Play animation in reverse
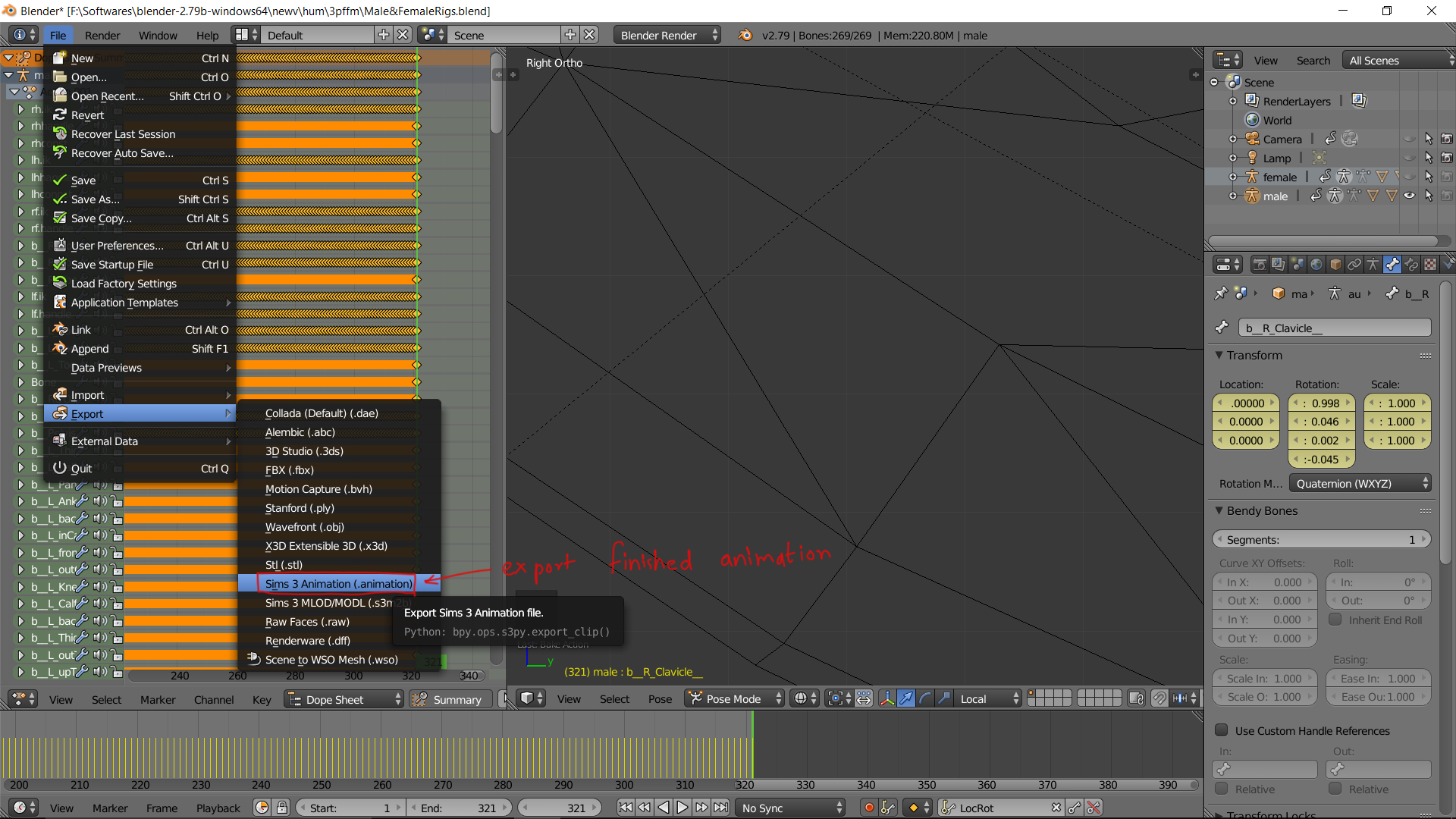 664,808
